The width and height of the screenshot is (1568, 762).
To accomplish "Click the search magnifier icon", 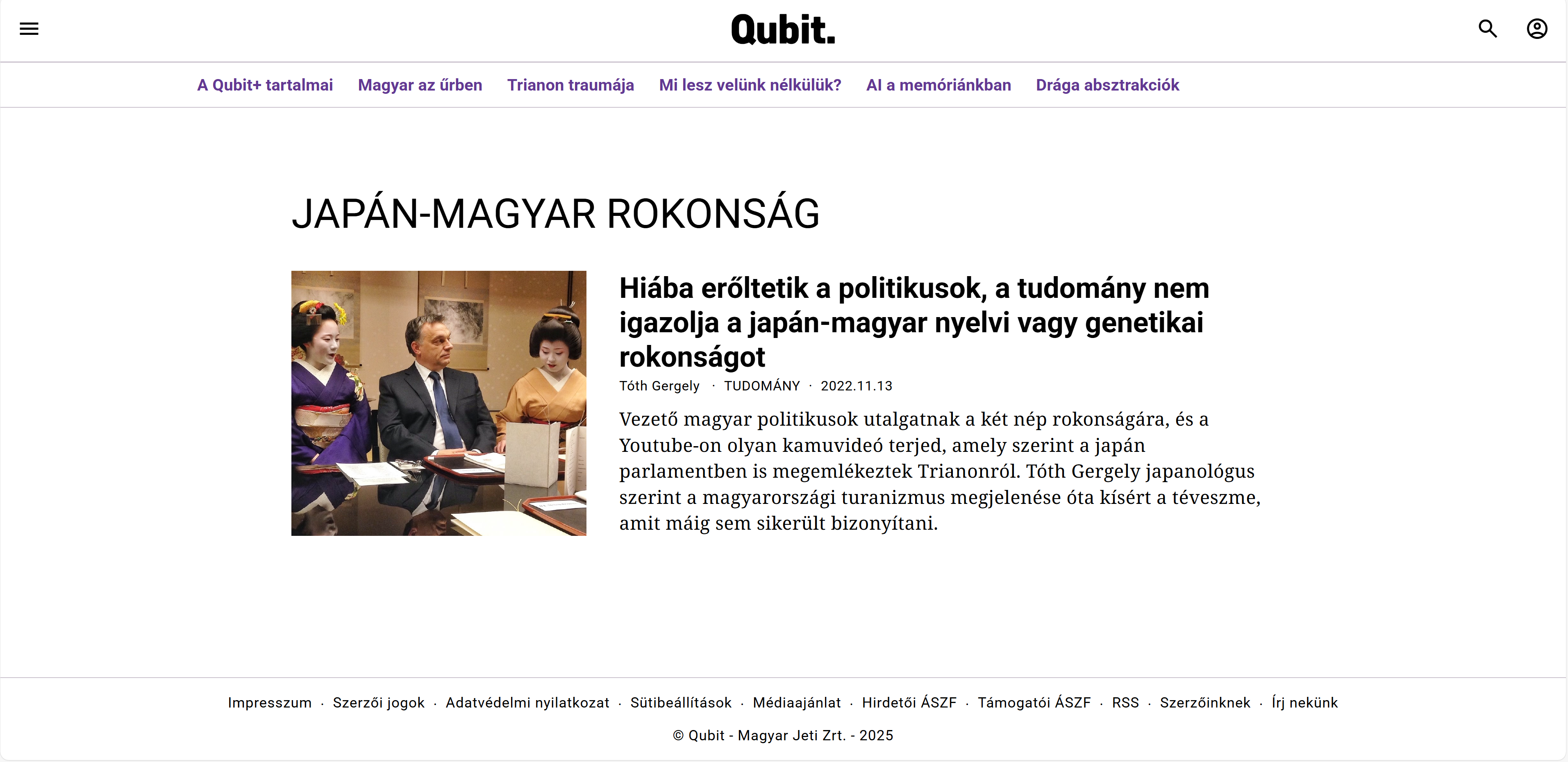I will pyautogui.click(x=1488, y=29).
